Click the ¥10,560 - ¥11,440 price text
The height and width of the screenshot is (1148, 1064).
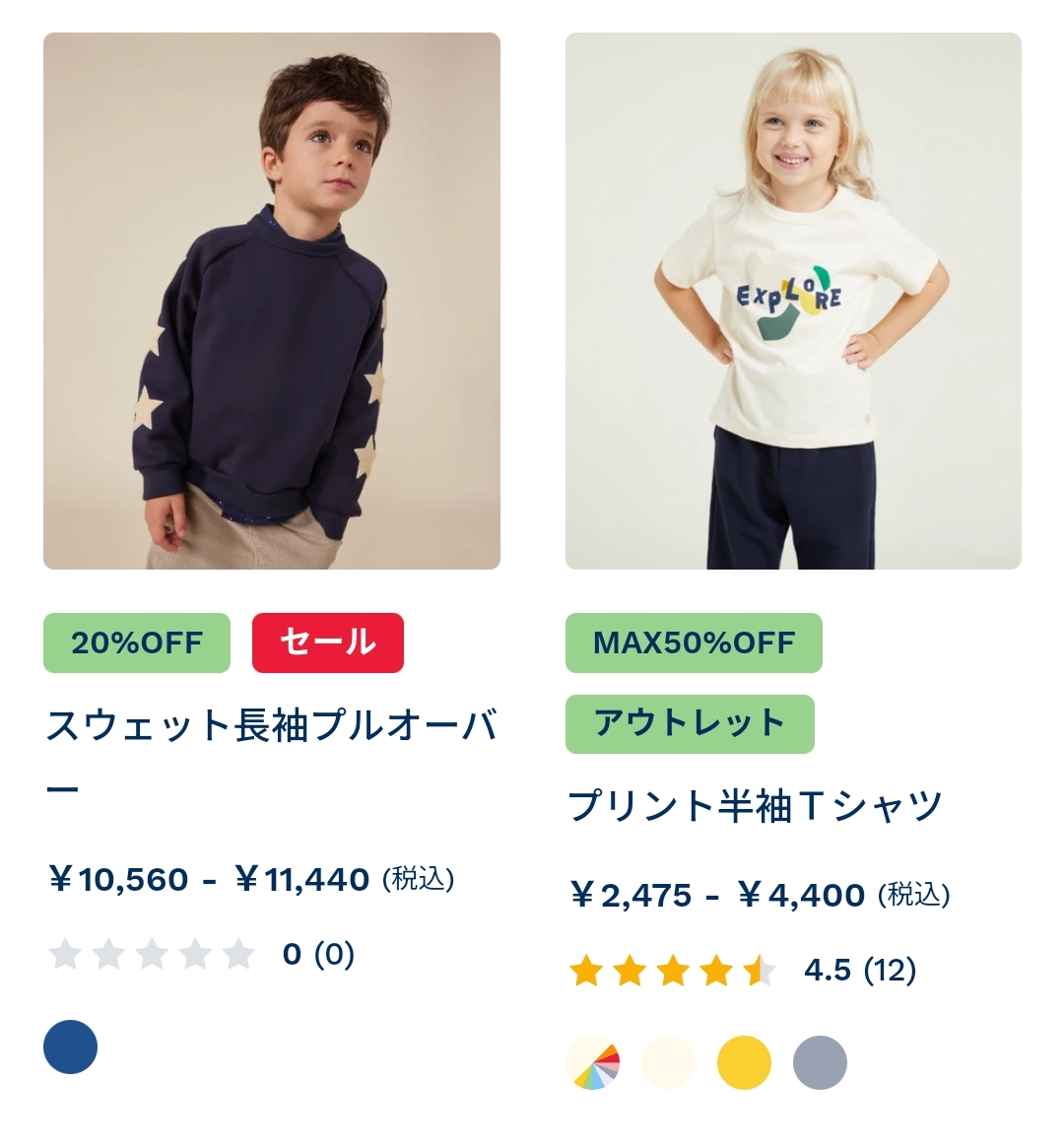[x=251, y=879]
